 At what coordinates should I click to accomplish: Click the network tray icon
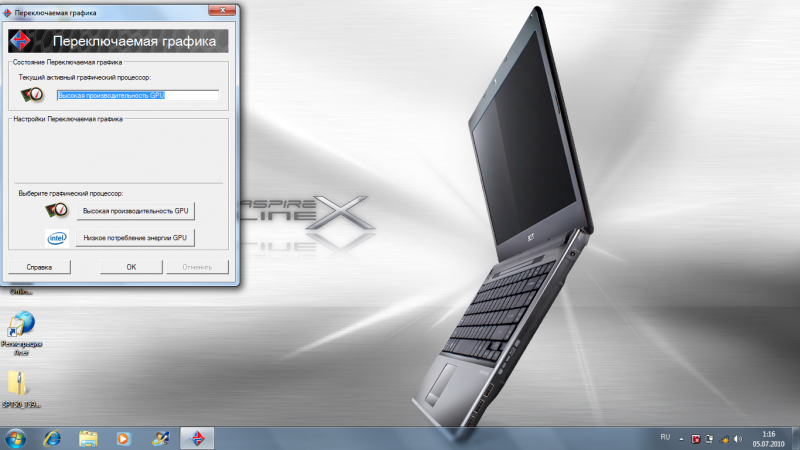click(724, 439)
